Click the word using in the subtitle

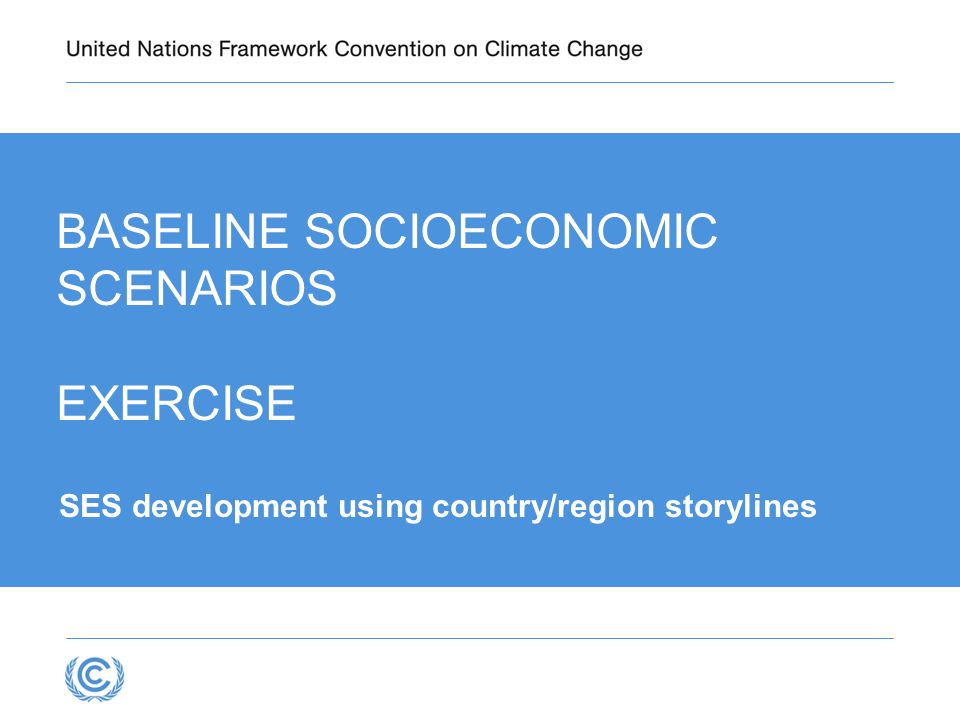click(380, 508)
